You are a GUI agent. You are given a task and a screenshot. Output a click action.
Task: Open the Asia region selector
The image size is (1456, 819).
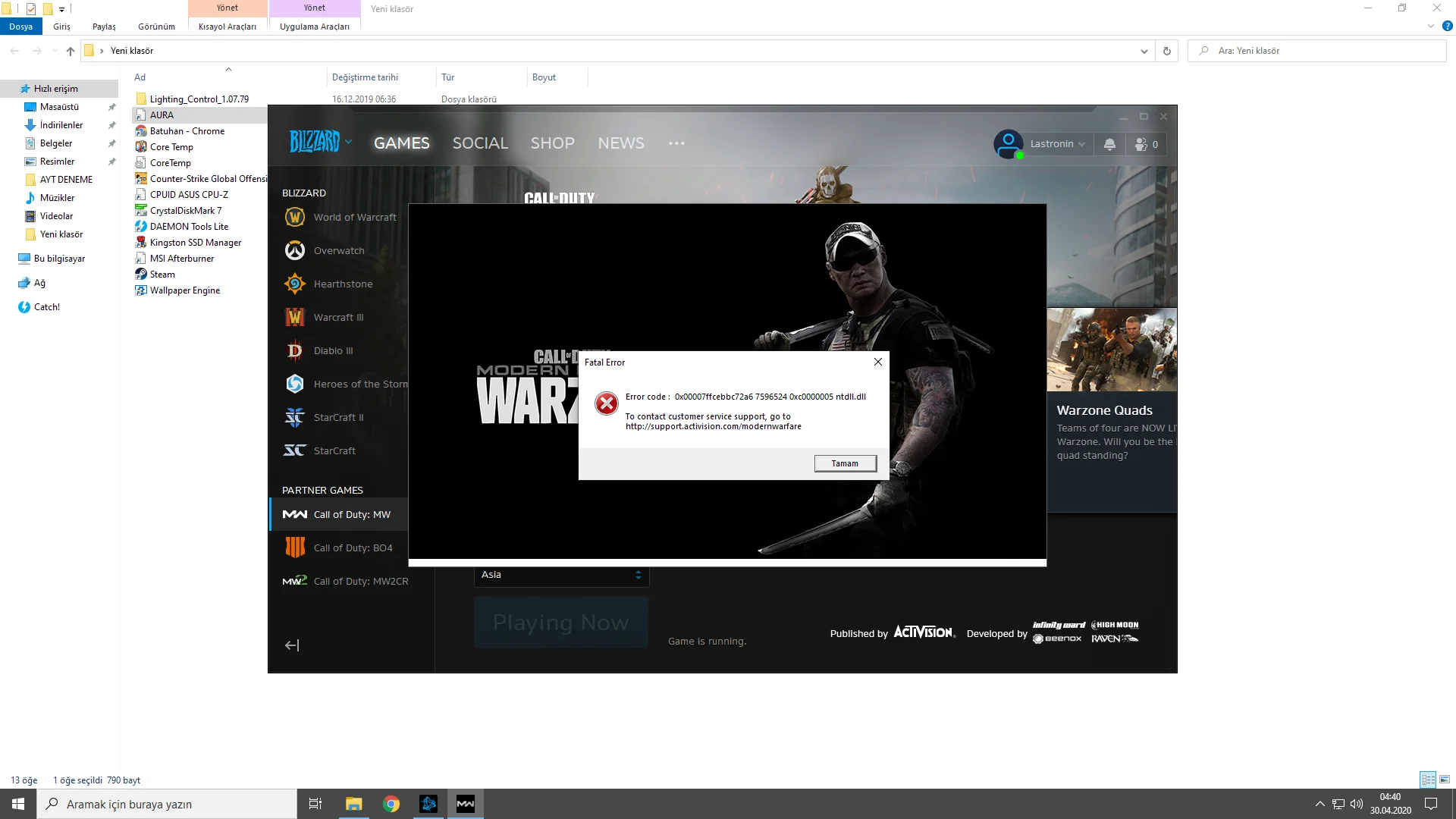point(561,575)
